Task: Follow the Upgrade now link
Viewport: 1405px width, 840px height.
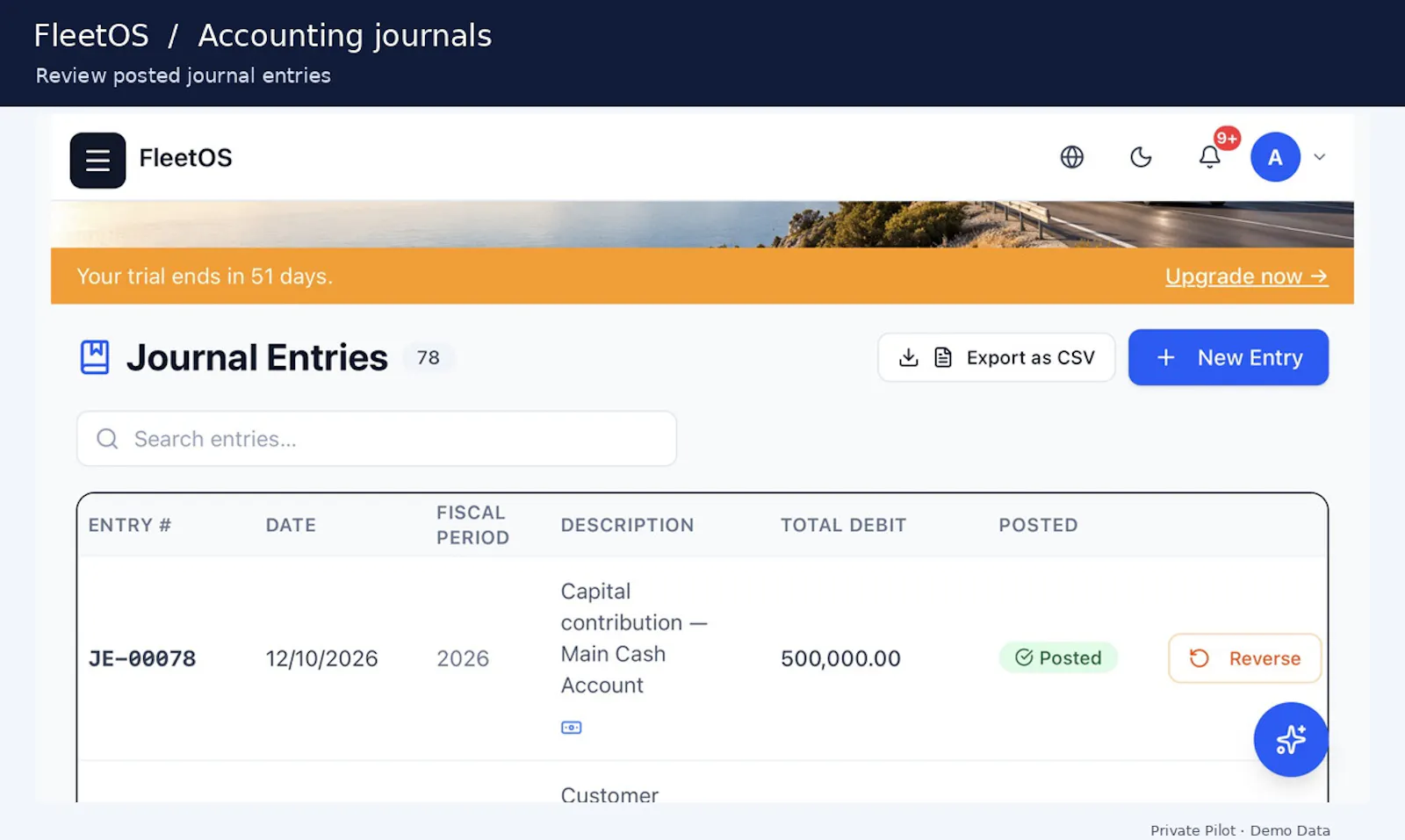Action: click(x=1246, y=276)
